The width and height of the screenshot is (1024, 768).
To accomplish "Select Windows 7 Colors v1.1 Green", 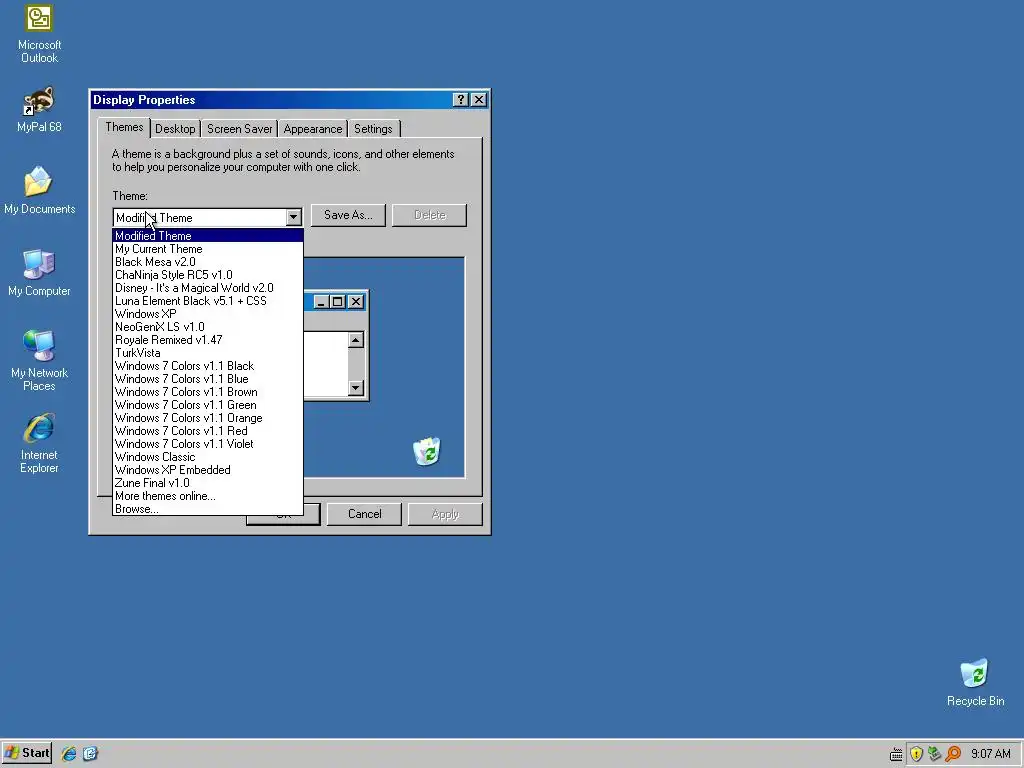I will click(208, 405).
